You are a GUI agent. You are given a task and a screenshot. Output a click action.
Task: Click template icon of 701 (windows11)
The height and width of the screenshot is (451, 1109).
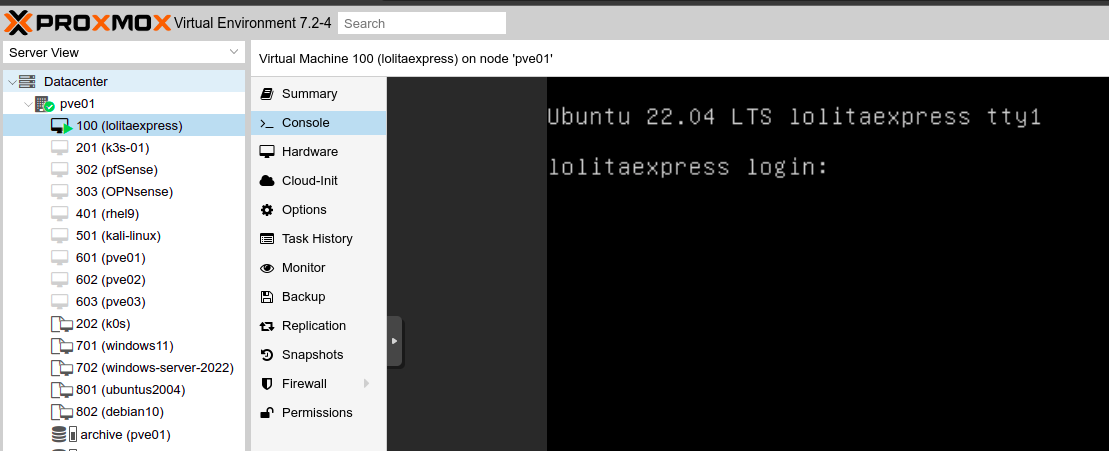tap(62, 346)
